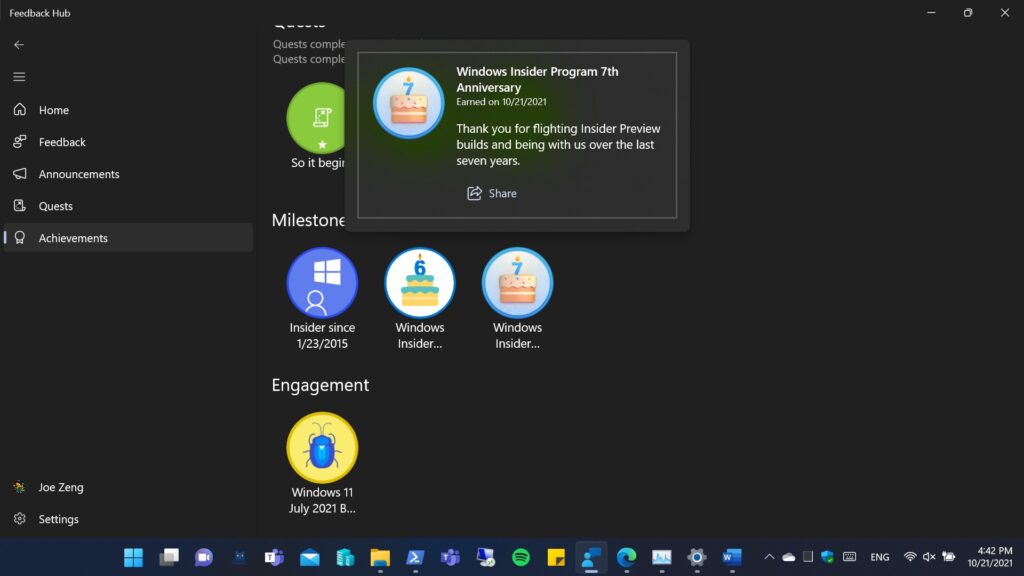The width and height of the screenshot is (1024, 576).
Task: Show hidden system tray icons
Action: tap(768, 557)
